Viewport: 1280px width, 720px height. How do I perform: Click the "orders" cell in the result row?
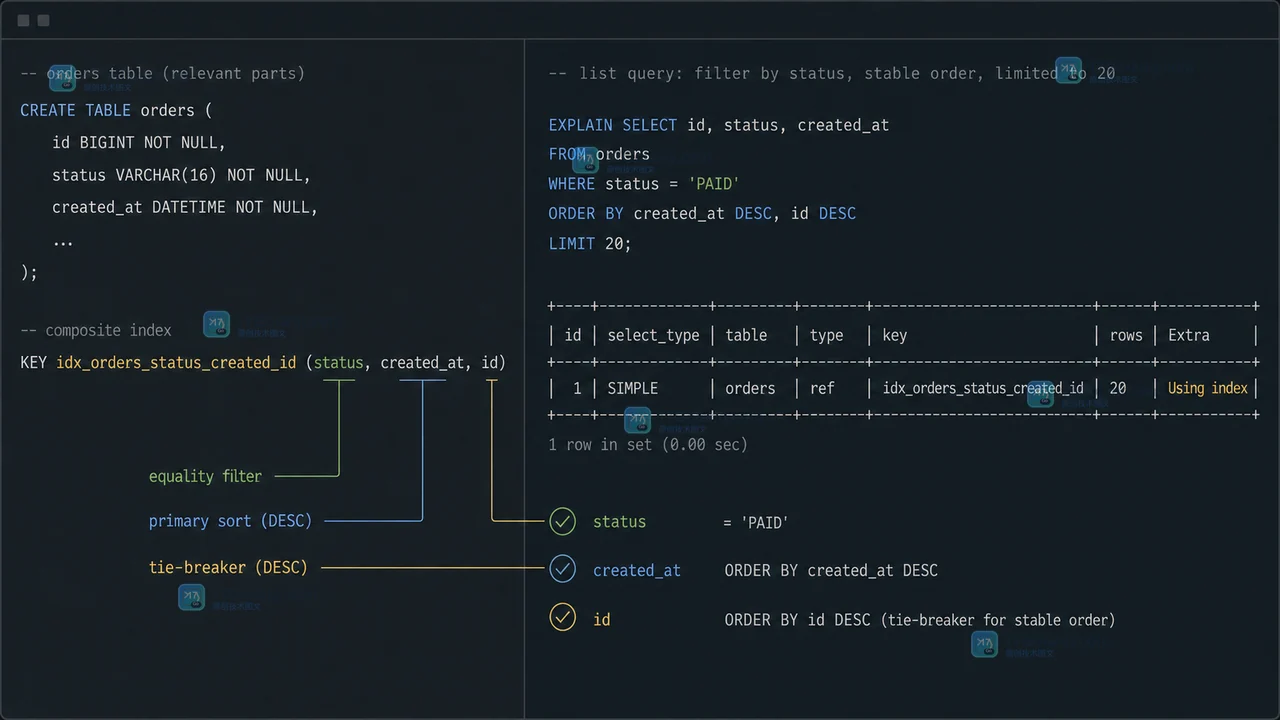[750, 388]
